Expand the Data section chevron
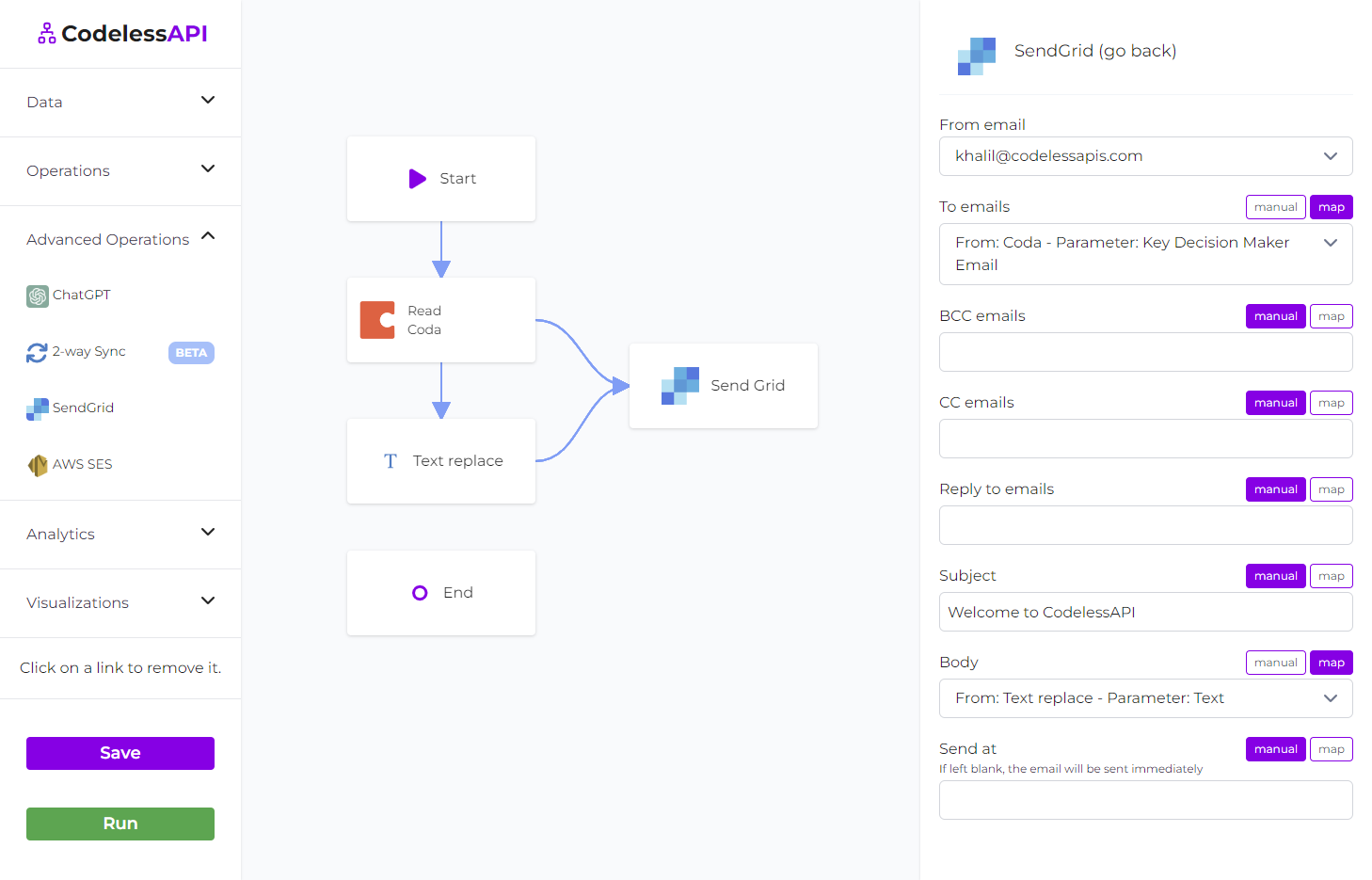 click(x=208, y=100)
